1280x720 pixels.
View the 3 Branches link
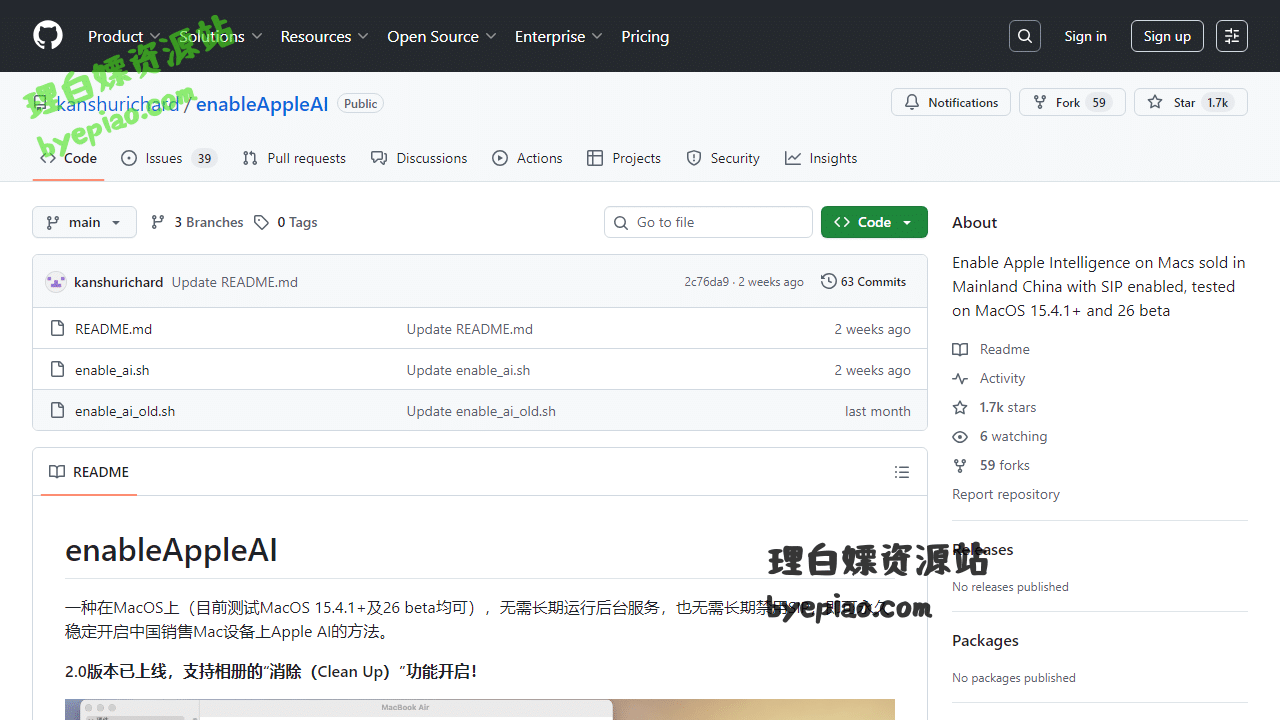click(197, 222)
